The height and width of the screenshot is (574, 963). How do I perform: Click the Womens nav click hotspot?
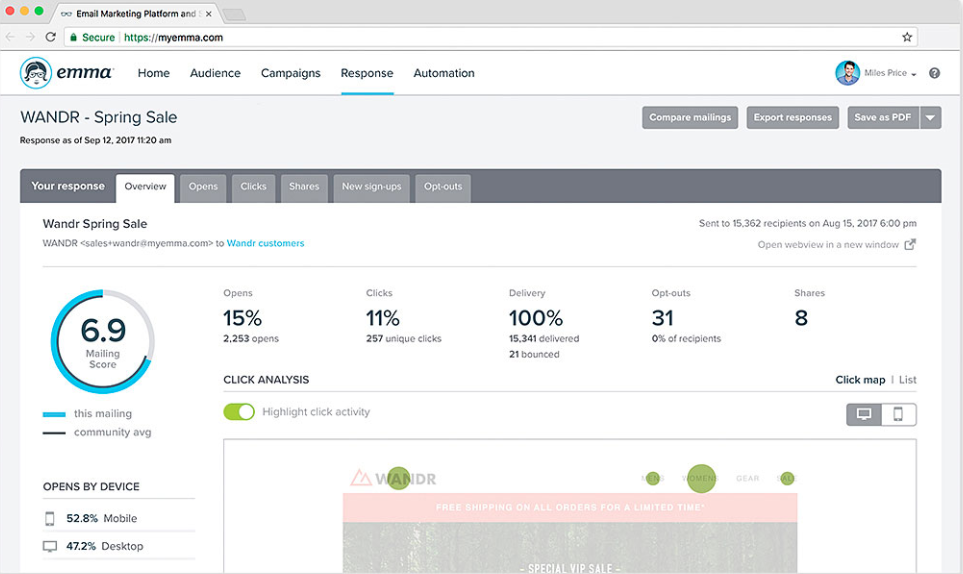click(x=701, y=478)
